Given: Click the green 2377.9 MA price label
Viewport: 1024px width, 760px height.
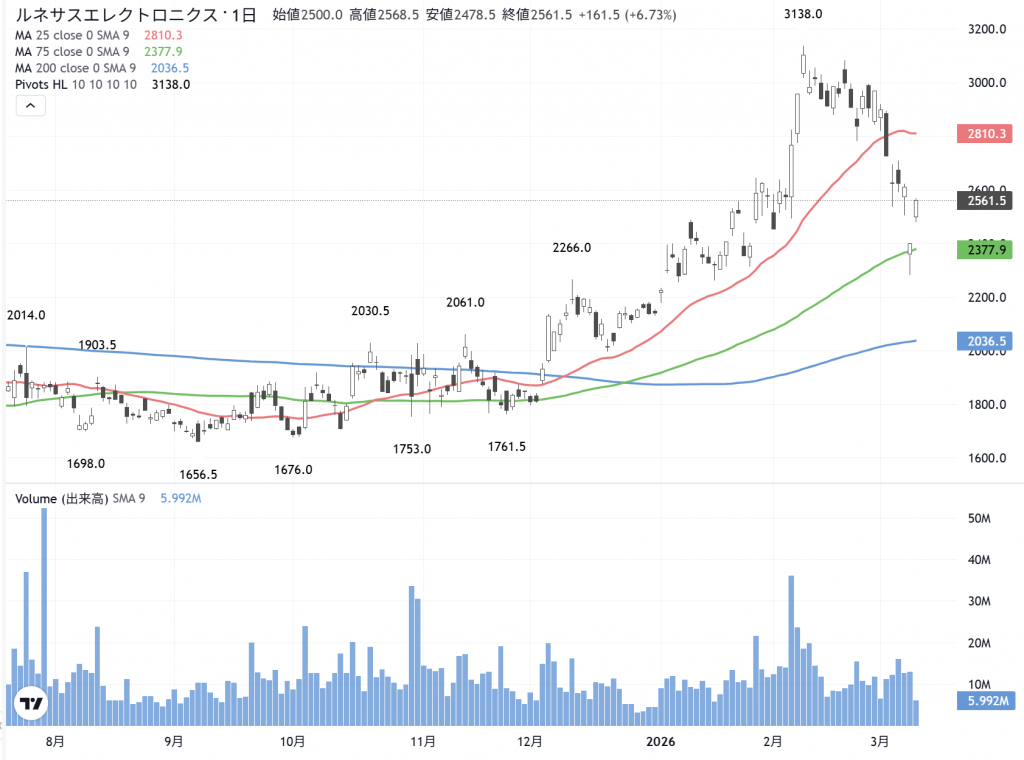Looking at the screenshot, I should pos(985,248).
